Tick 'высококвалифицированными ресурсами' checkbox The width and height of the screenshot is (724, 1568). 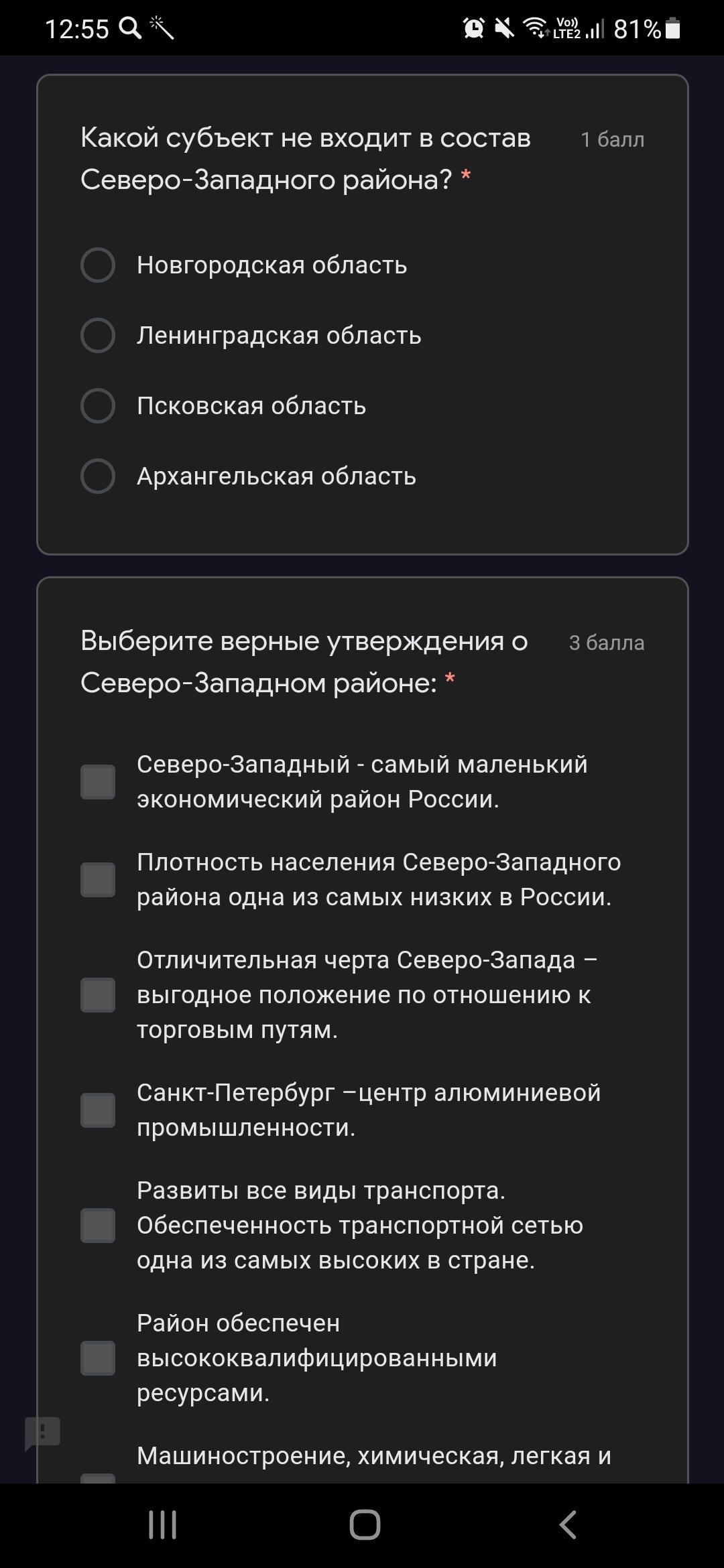point(98,1358)
